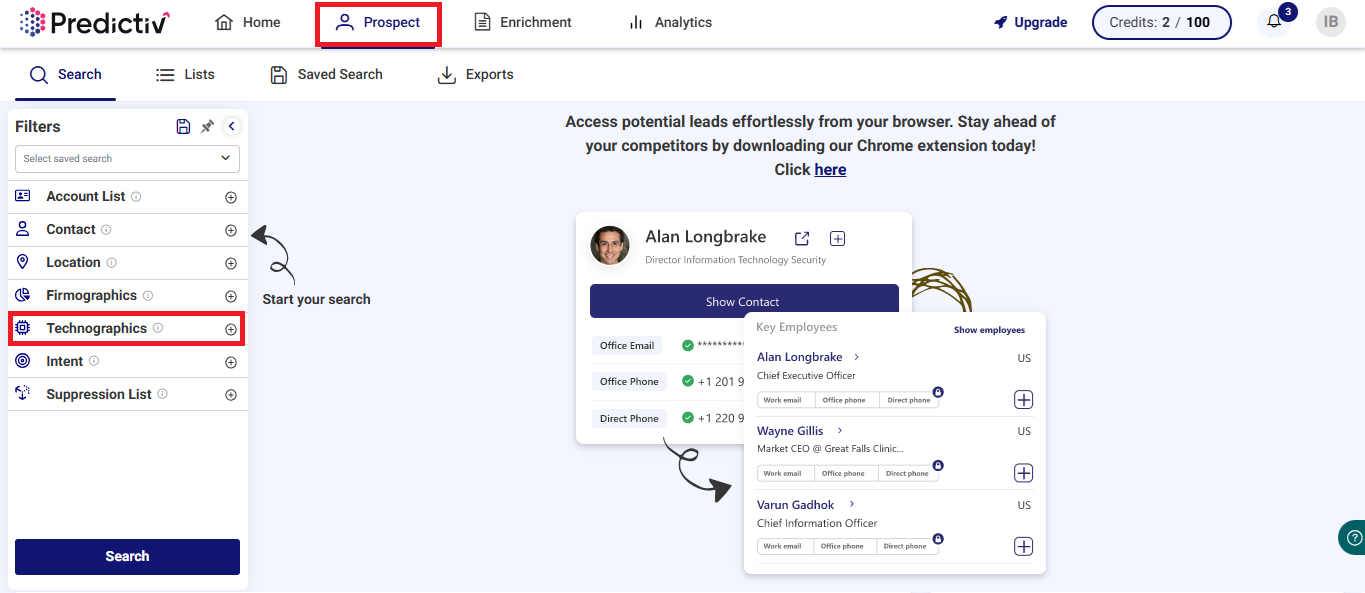
Task: Open the IB user avatar menu
Action: 1331,22
